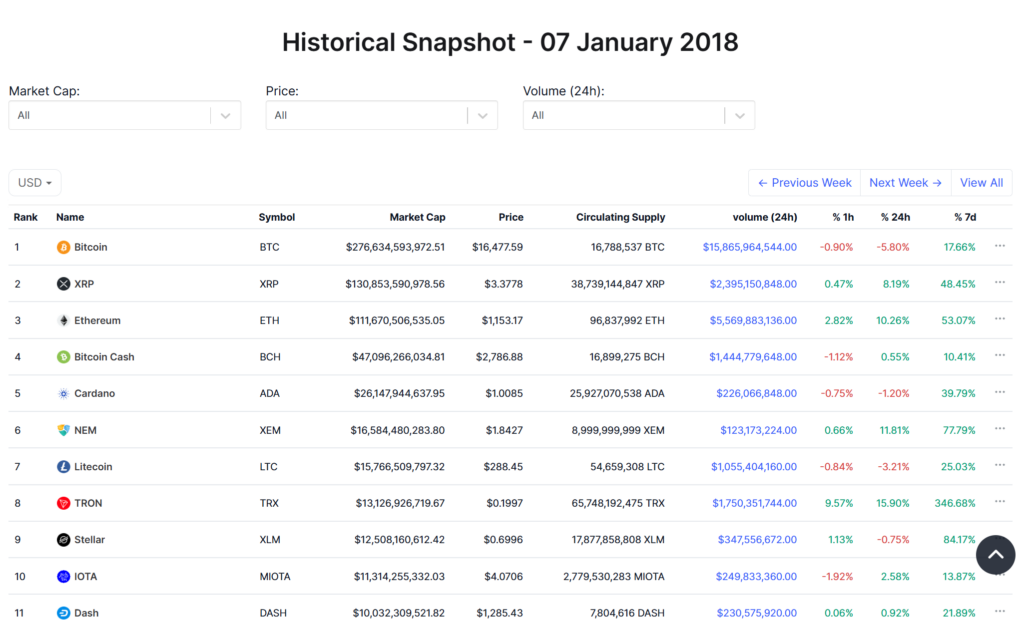Open the Dash name link
The height and width of the screenshot is (628, 1024).
point(86,613)
